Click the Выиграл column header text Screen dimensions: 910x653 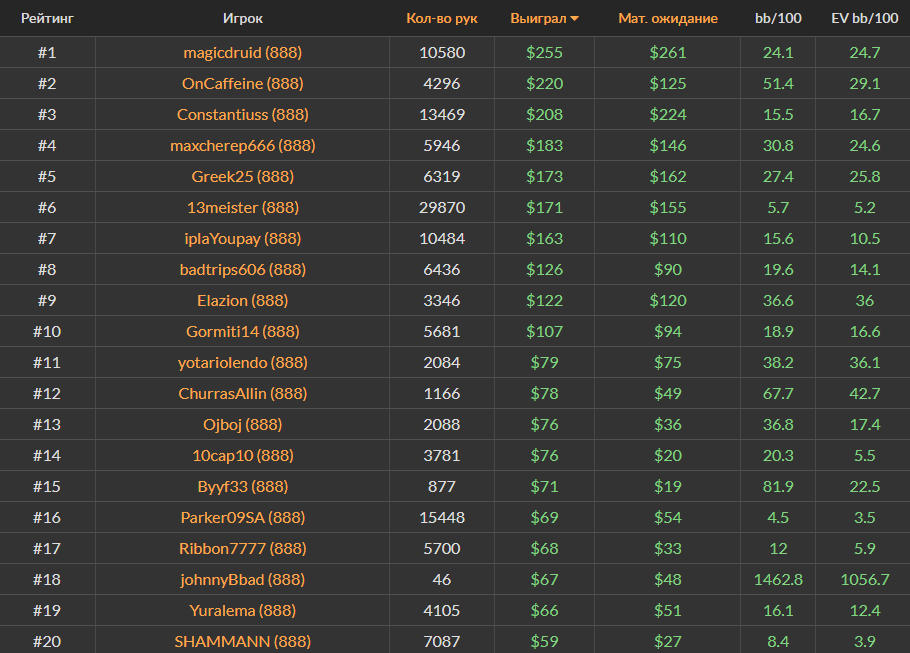click(537, 18)
